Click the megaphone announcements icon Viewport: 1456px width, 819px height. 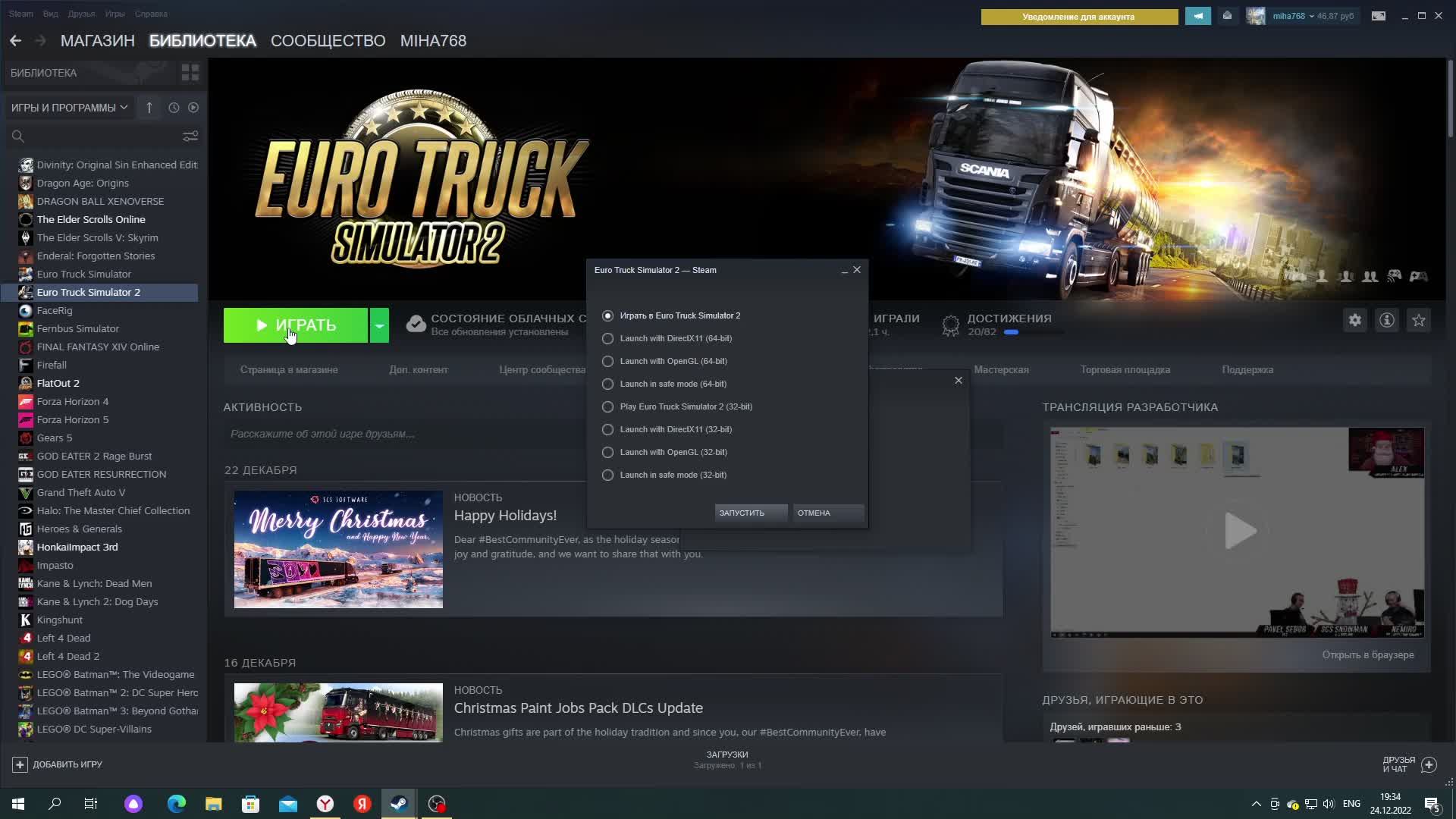(x=1198, y=16)
